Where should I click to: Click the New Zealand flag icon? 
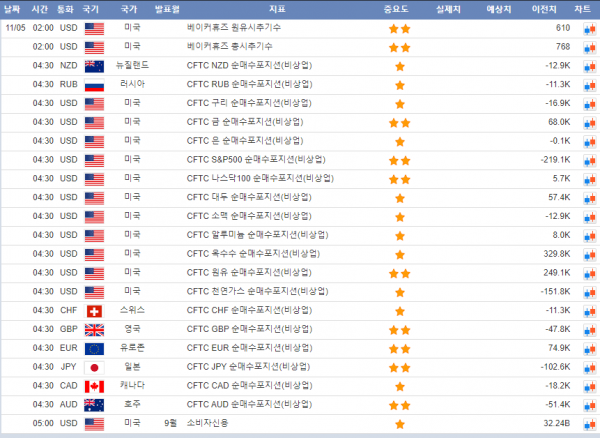[94, 66]
